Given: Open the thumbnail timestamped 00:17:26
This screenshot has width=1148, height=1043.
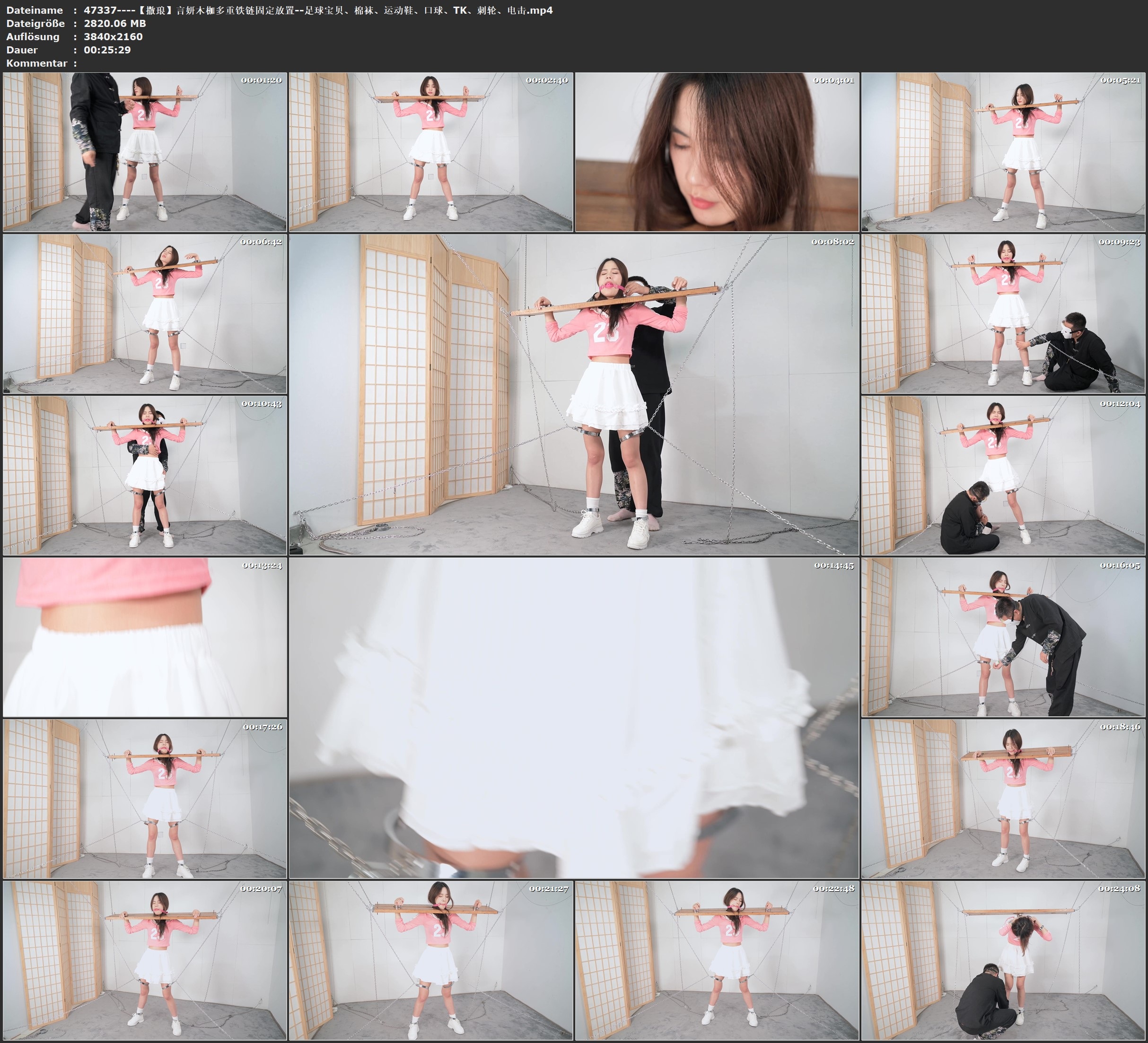Looking at the screenshot, I should tap(145, 798).
